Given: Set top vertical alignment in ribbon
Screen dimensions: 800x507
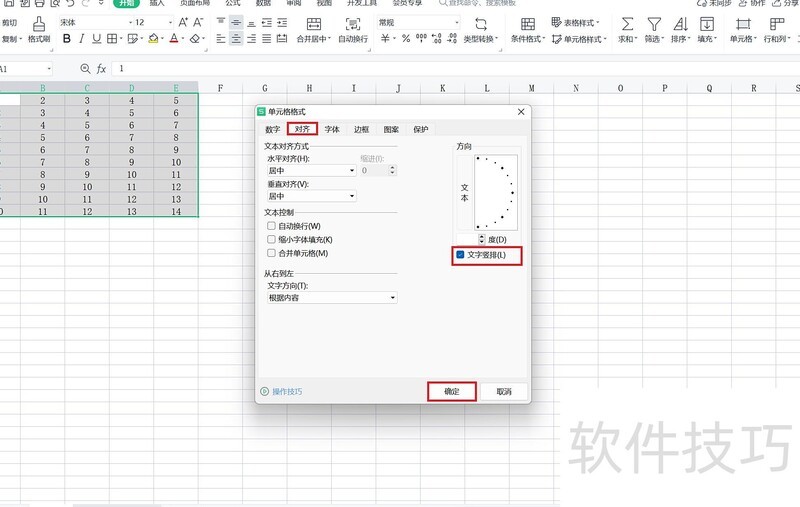Looking at the screenshot, I should (220, 22).
